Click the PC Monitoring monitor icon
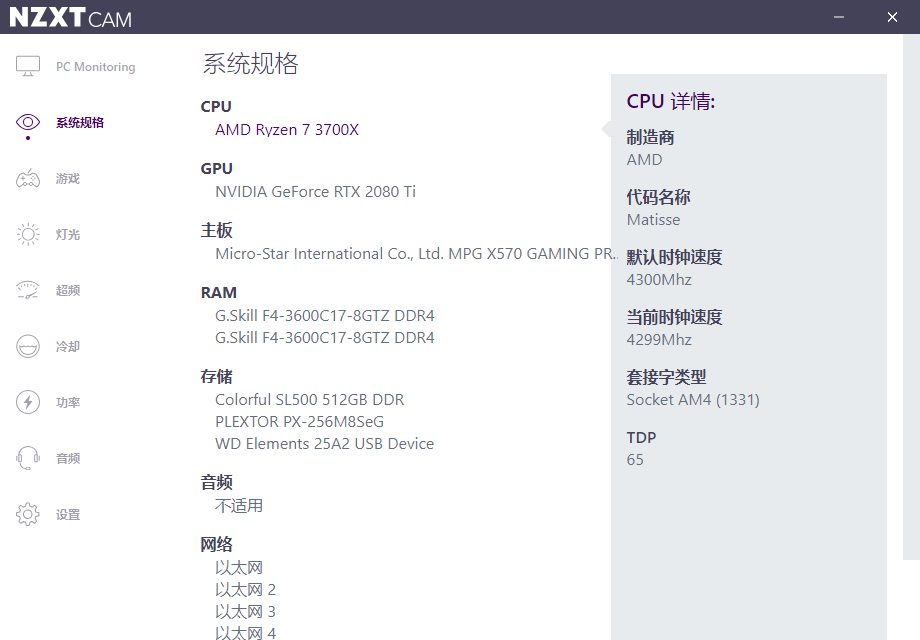 point(28,67)
